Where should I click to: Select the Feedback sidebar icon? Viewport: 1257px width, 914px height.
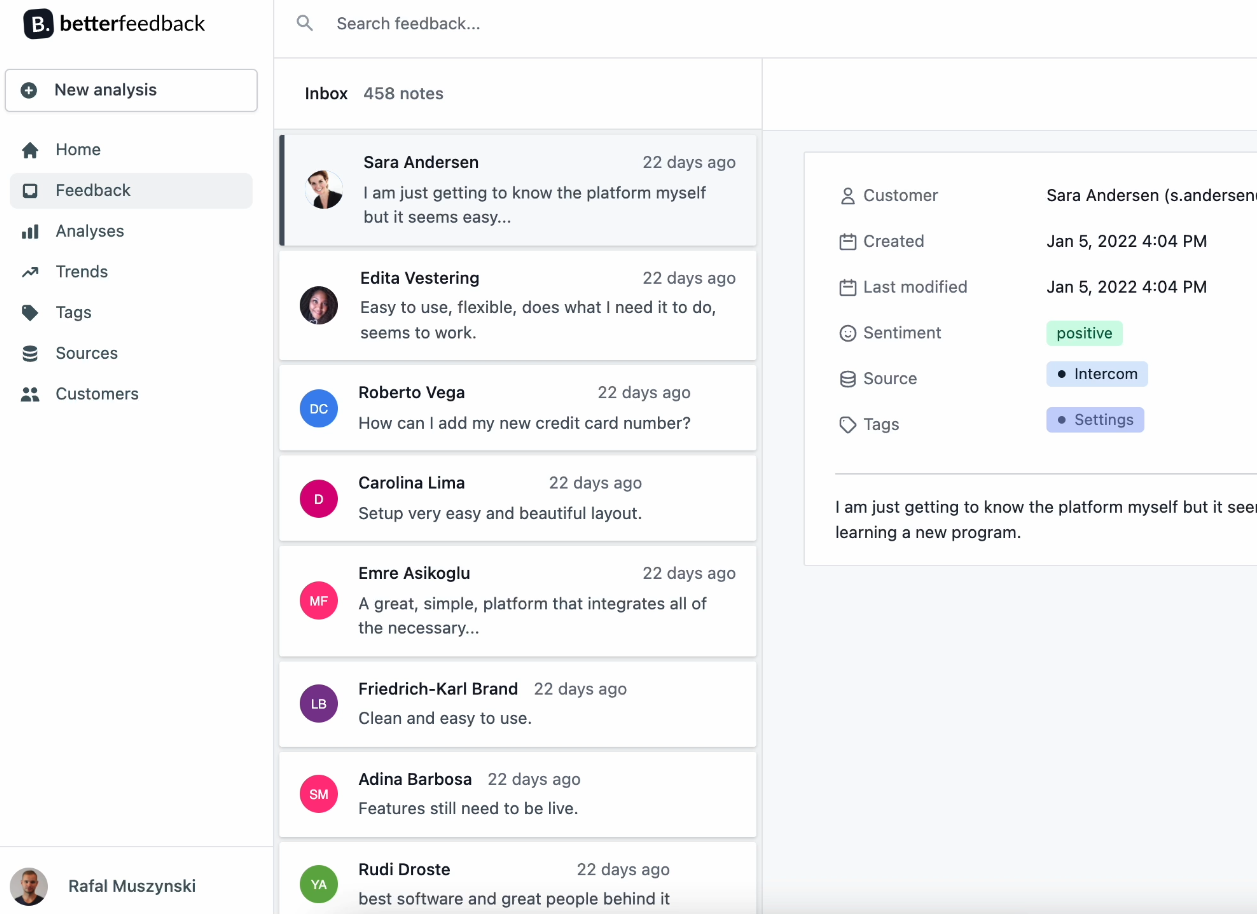click(28, 190)
